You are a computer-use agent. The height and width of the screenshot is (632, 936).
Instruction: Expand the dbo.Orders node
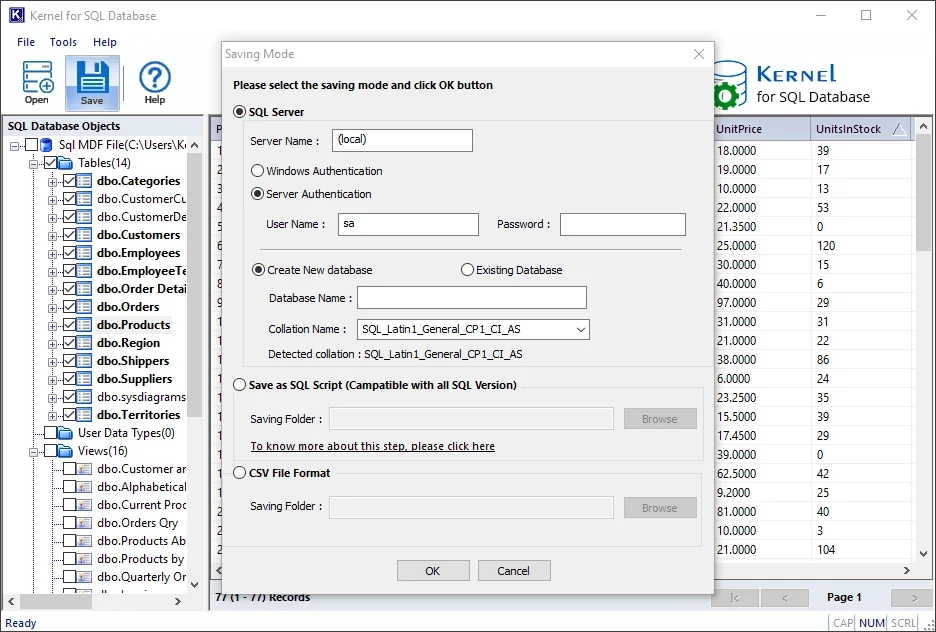point(53,308)
